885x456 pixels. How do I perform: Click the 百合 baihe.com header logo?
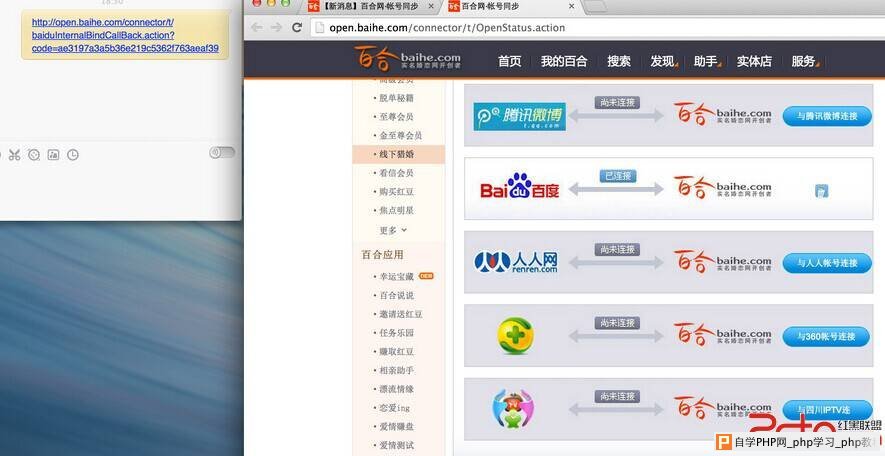408,59
